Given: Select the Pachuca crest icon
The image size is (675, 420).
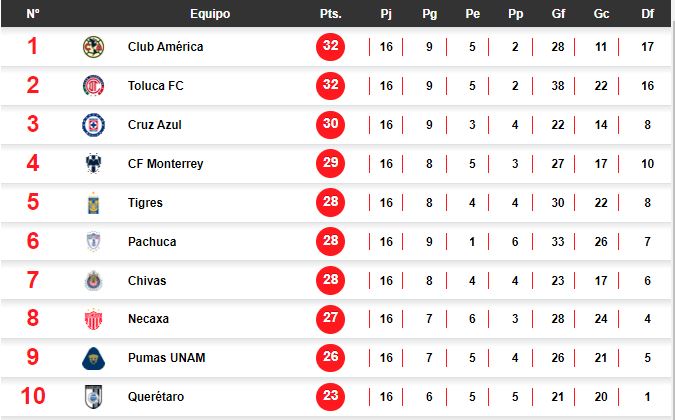Looking at the screenshot, I should pyautogui.click(x=93, y=242).
